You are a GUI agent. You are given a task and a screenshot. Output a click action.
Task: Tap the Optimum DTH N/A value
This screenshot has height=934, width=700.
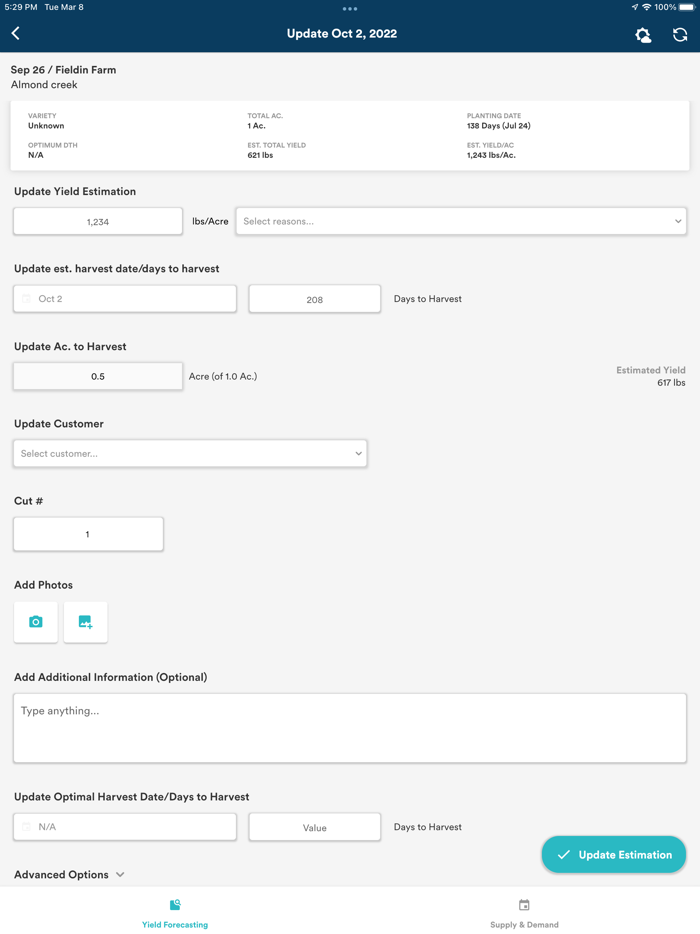coord(36,155)
